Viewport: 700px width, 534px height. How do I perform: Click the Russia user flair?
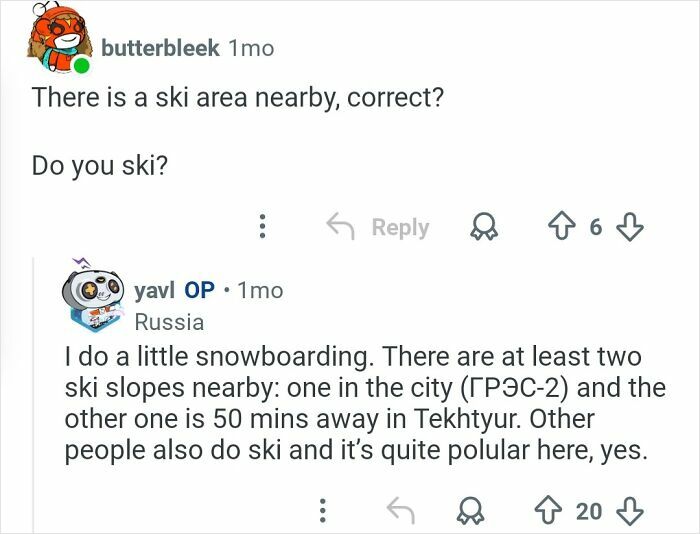pyautogui.click(x=169, y=322)
